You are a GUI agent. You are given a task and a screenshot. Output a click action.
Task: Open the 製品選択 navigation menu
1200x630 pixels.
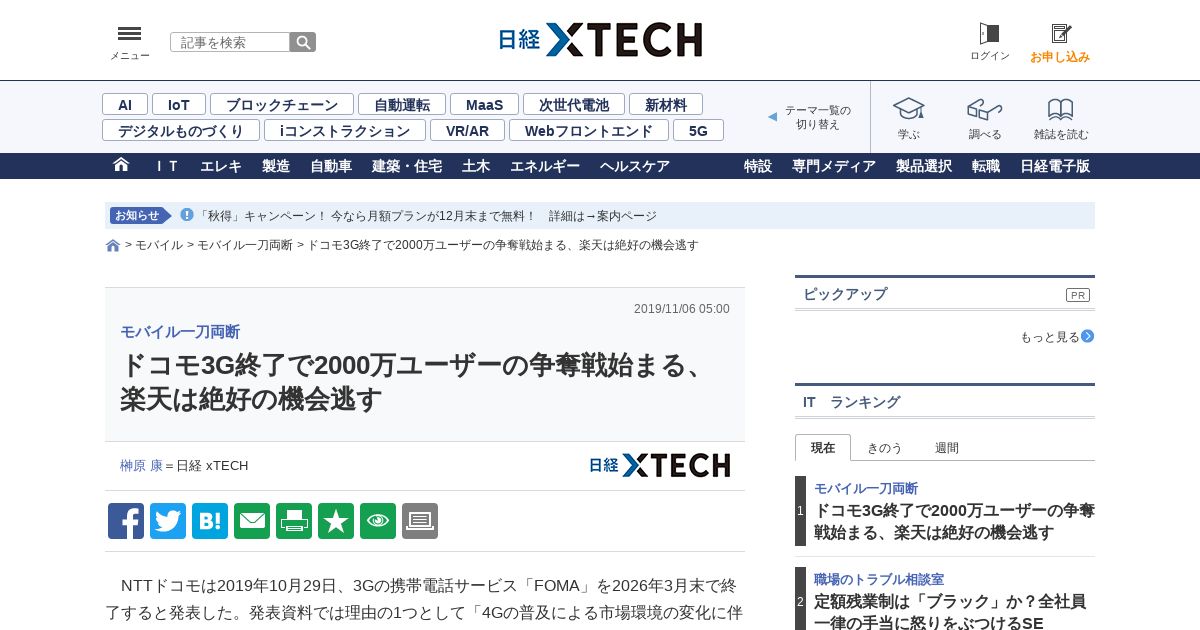[x=924, y=166]
